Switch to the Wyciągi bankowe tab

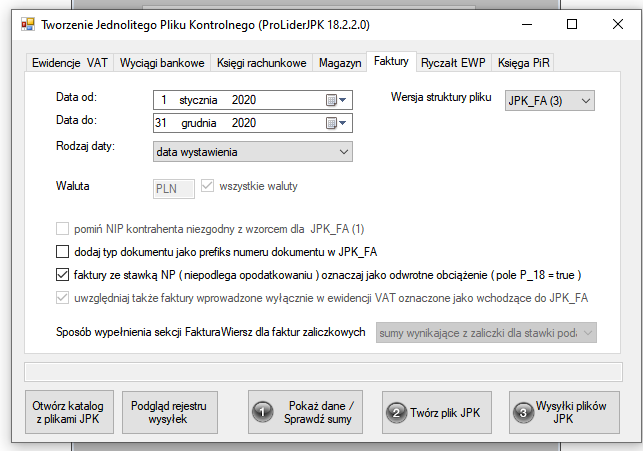[162, 63]
